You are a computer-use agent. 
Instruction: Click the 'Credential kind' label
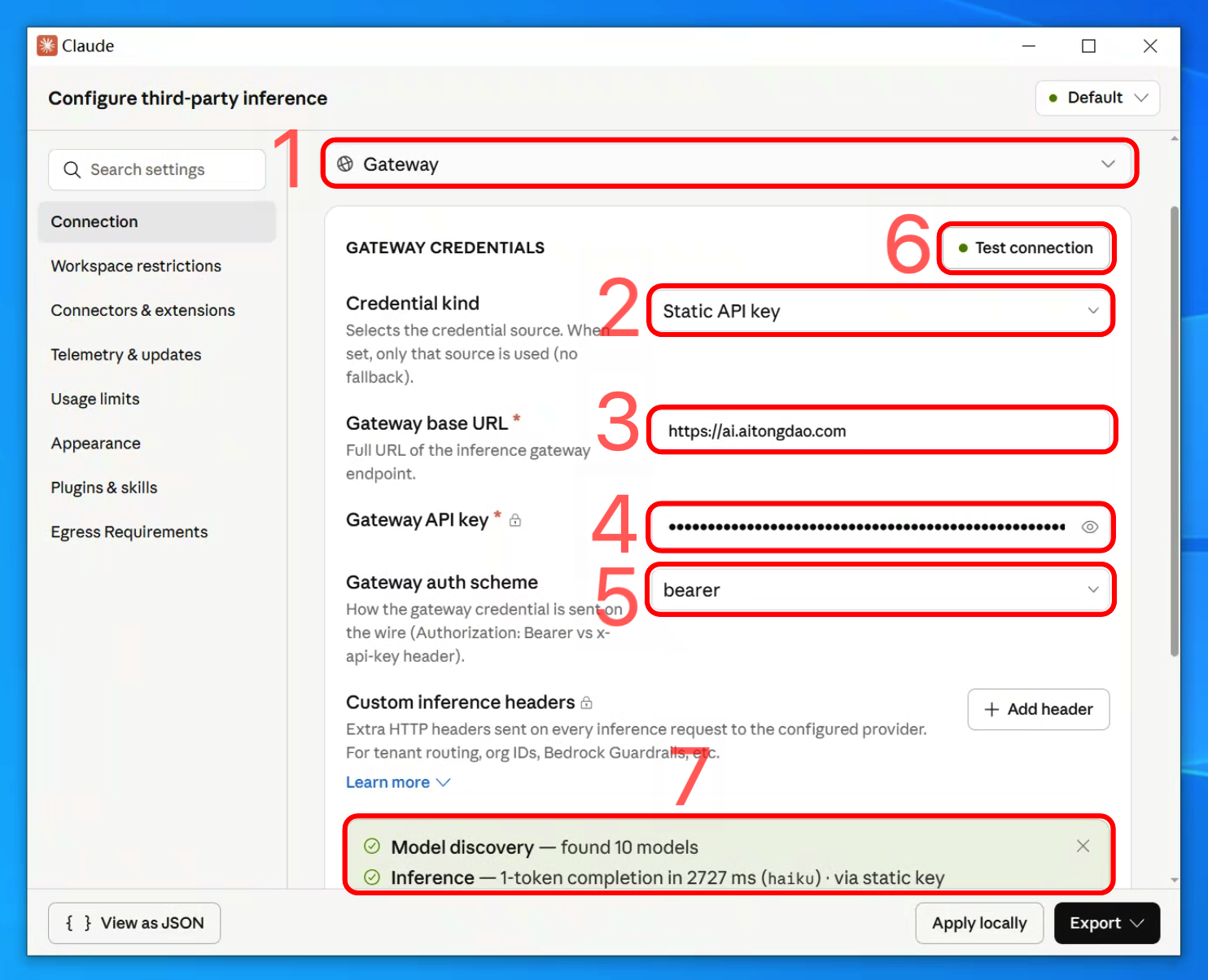tap(413, 304)
